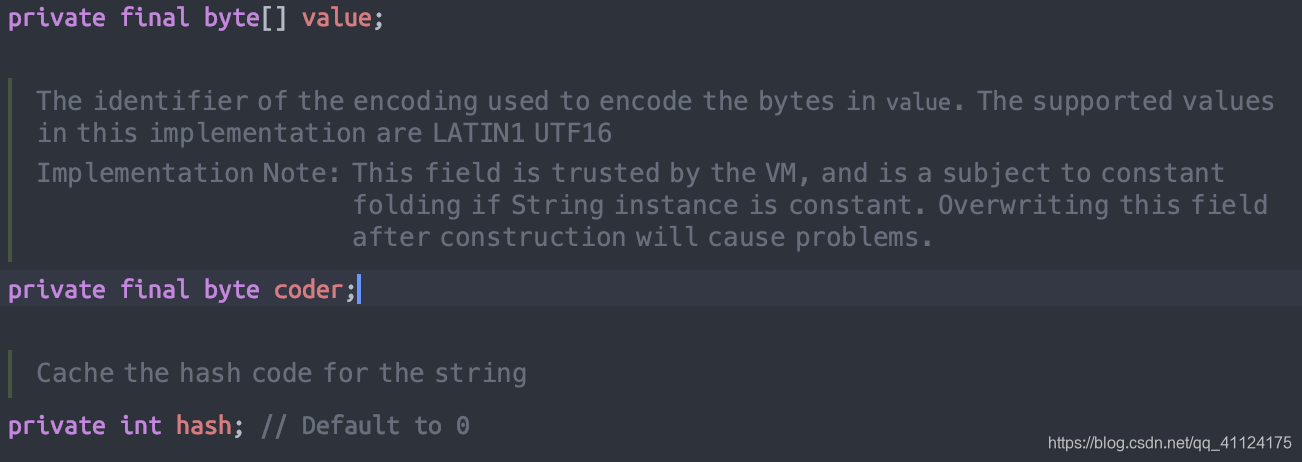Click 'Cache the hash code for the string' doc

(x=282, y=373)
